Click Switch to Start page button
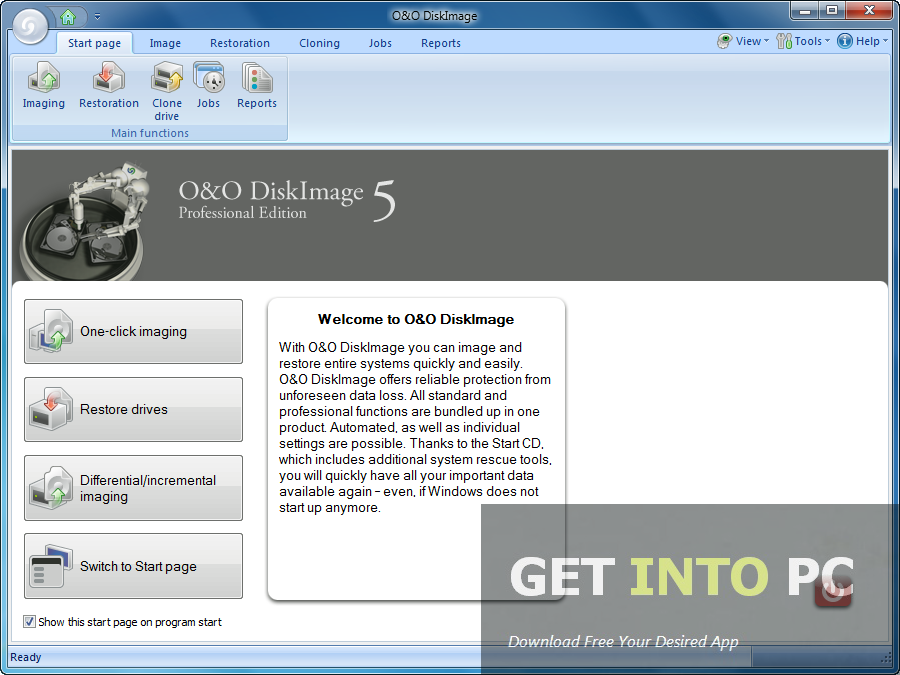The image size is (900, 675). (133, 566)
